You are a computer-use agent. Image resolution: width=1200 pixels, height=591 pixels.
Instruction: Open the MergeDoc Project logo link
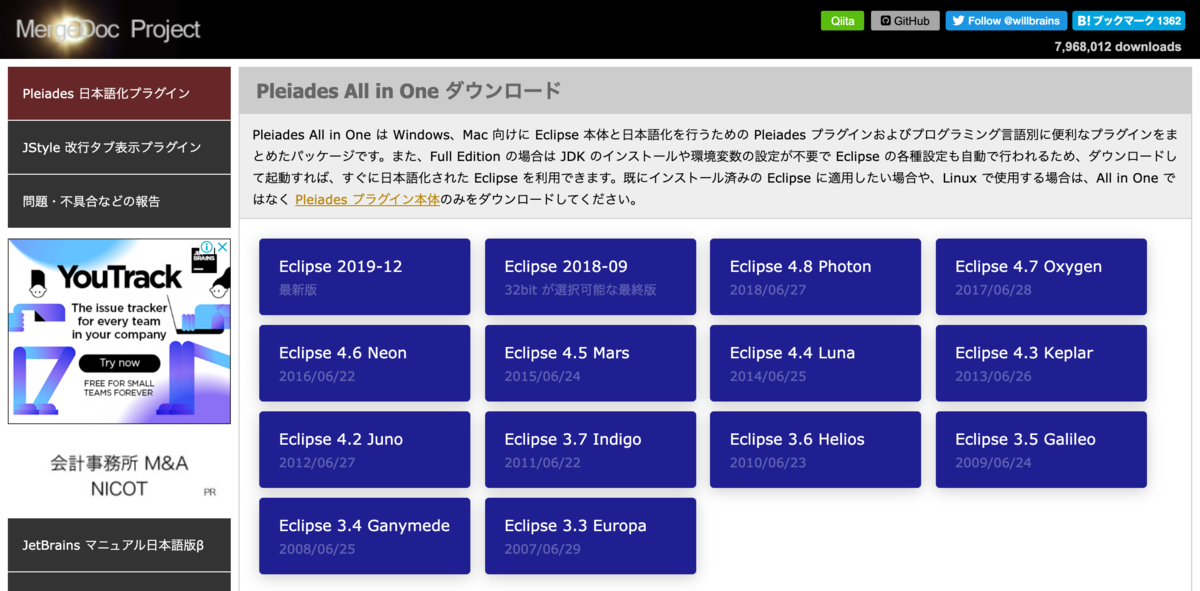(108, 29)
